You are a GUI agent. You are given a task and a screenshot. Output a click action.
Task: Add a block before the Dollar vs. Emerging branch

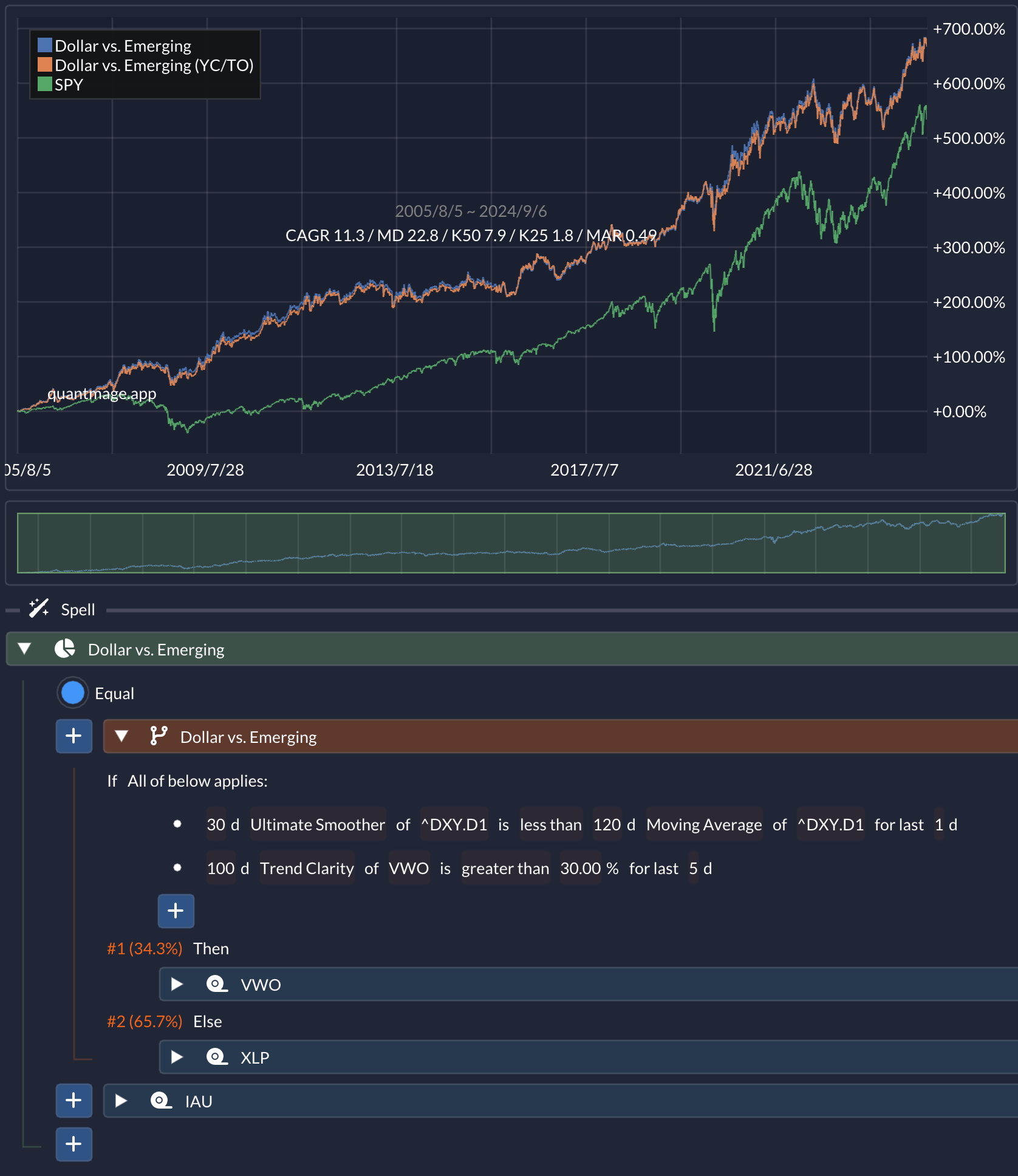coord(74,736)
